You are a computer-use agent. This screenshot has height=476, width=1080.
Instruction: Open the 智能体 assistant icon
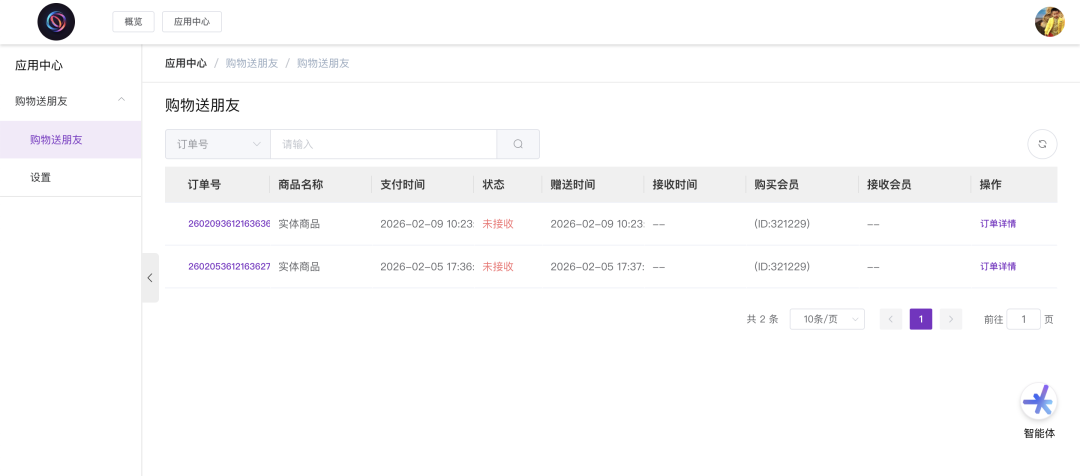[1038, 402]
